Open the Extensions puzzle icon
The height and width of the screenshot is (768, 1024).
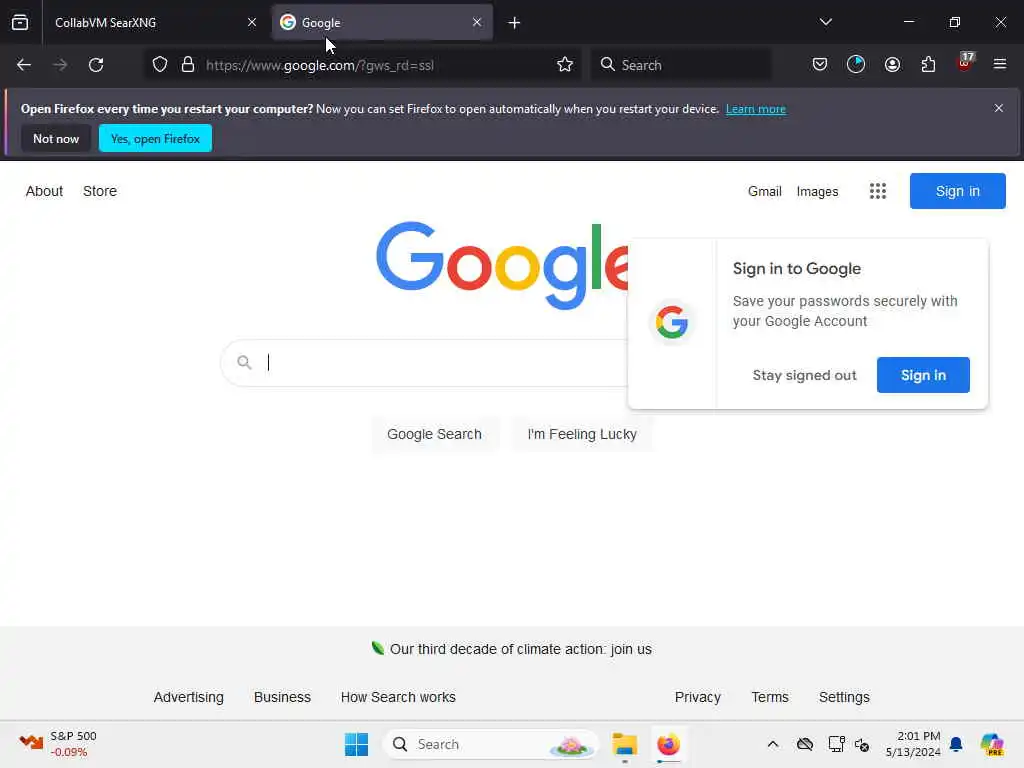pos(928,64)
